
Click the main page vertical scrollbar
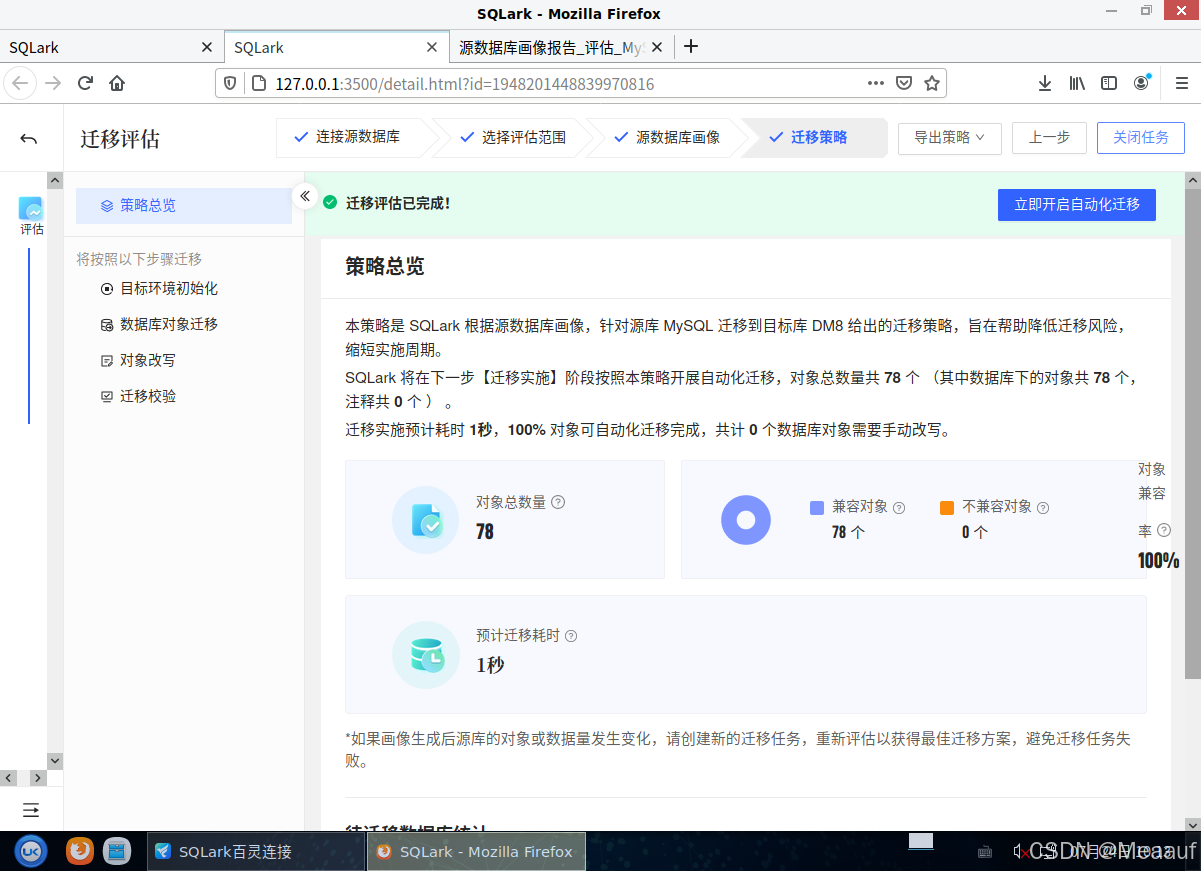(x=1192, y=435)
